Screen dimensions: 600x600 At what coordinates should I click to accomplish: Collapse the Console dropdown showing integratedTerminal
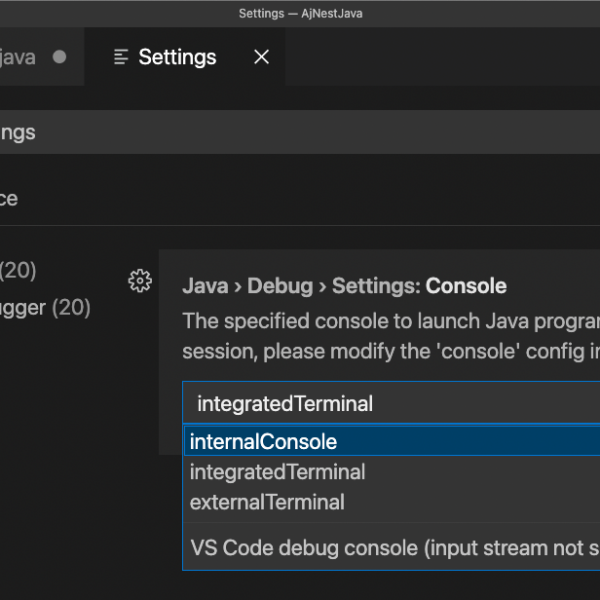pyautogui.click(x=390, y=404)
